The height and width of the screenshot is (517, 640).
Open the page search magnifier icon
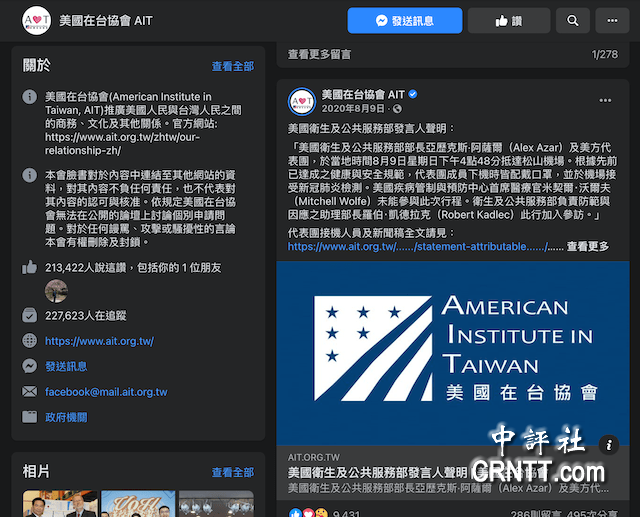[x=573, y=20]
